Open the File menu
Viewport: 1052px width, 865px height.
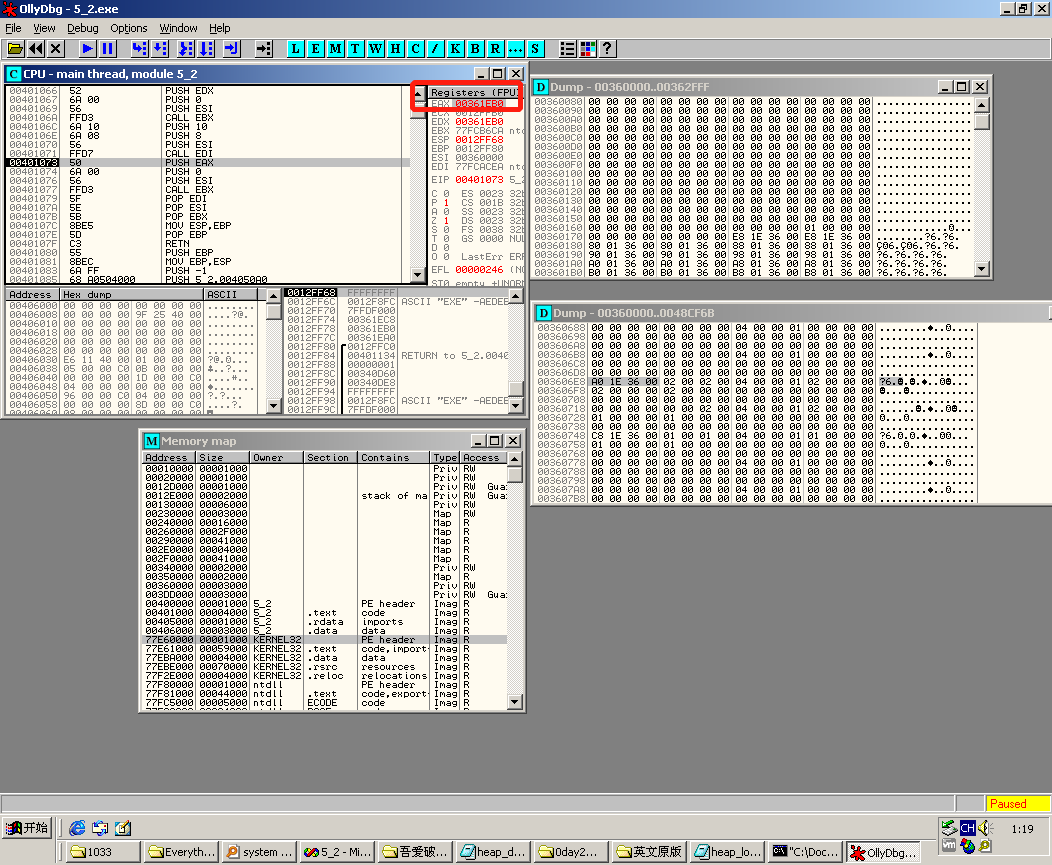[x=13, y=28]
